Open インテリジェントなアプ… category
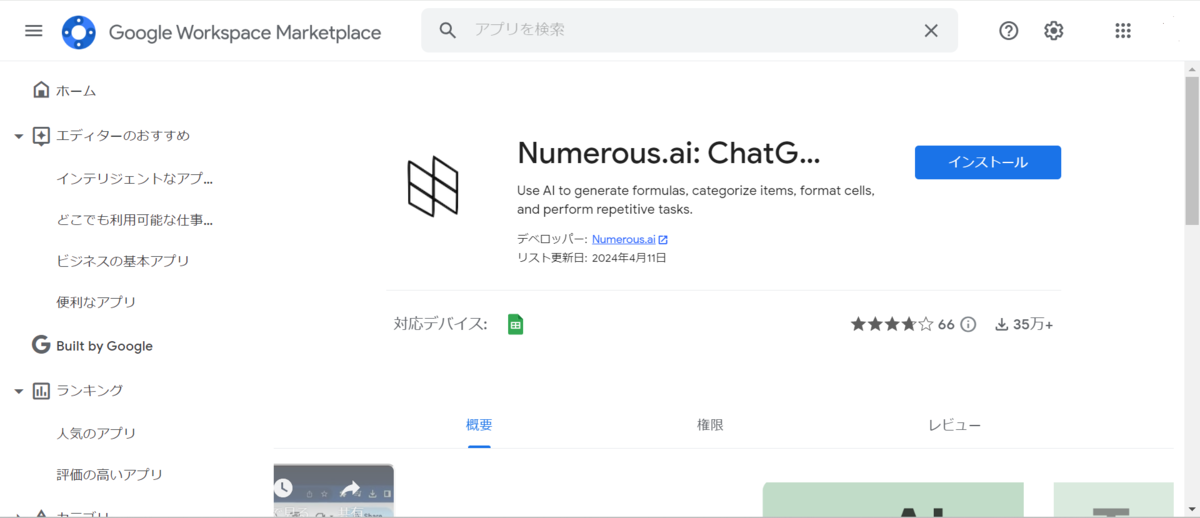Viewport: 1200px width, 518px height. (135, 179)
